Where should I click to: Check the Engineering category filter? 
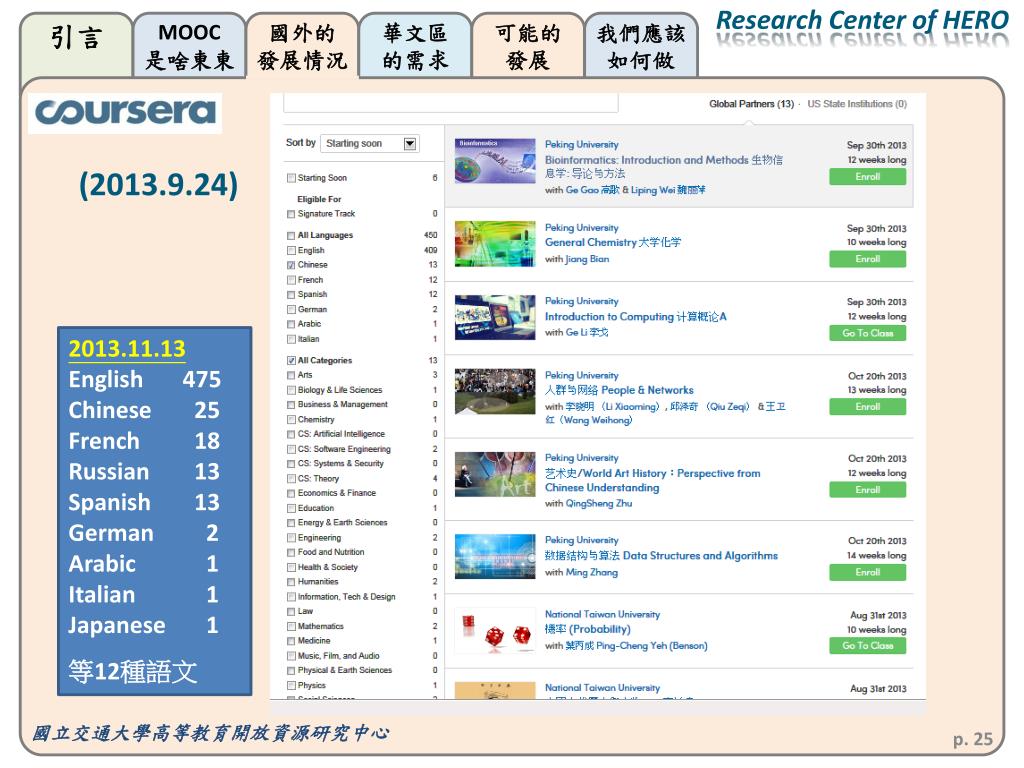click(x=291, y=538)
